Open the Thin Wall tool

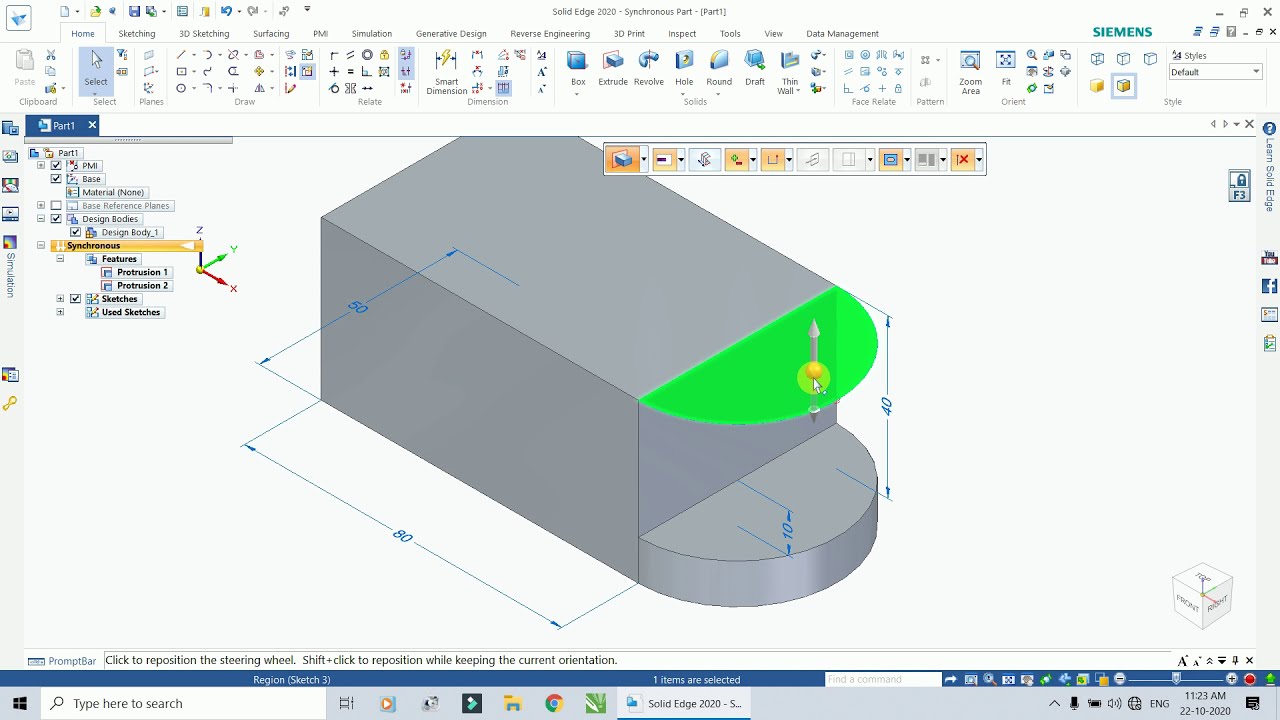[x=790, y=72]
